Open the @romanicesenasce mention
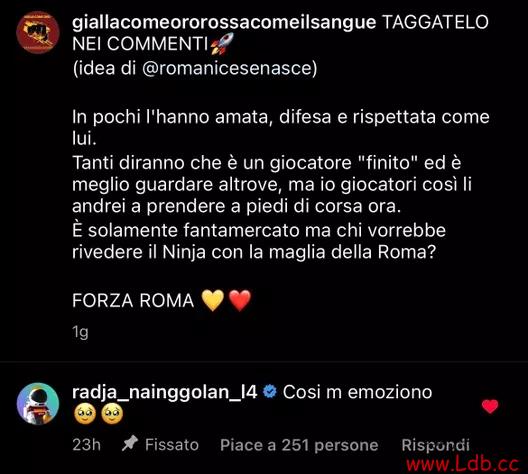Screen dimensions: 528x474 [228, 68]
